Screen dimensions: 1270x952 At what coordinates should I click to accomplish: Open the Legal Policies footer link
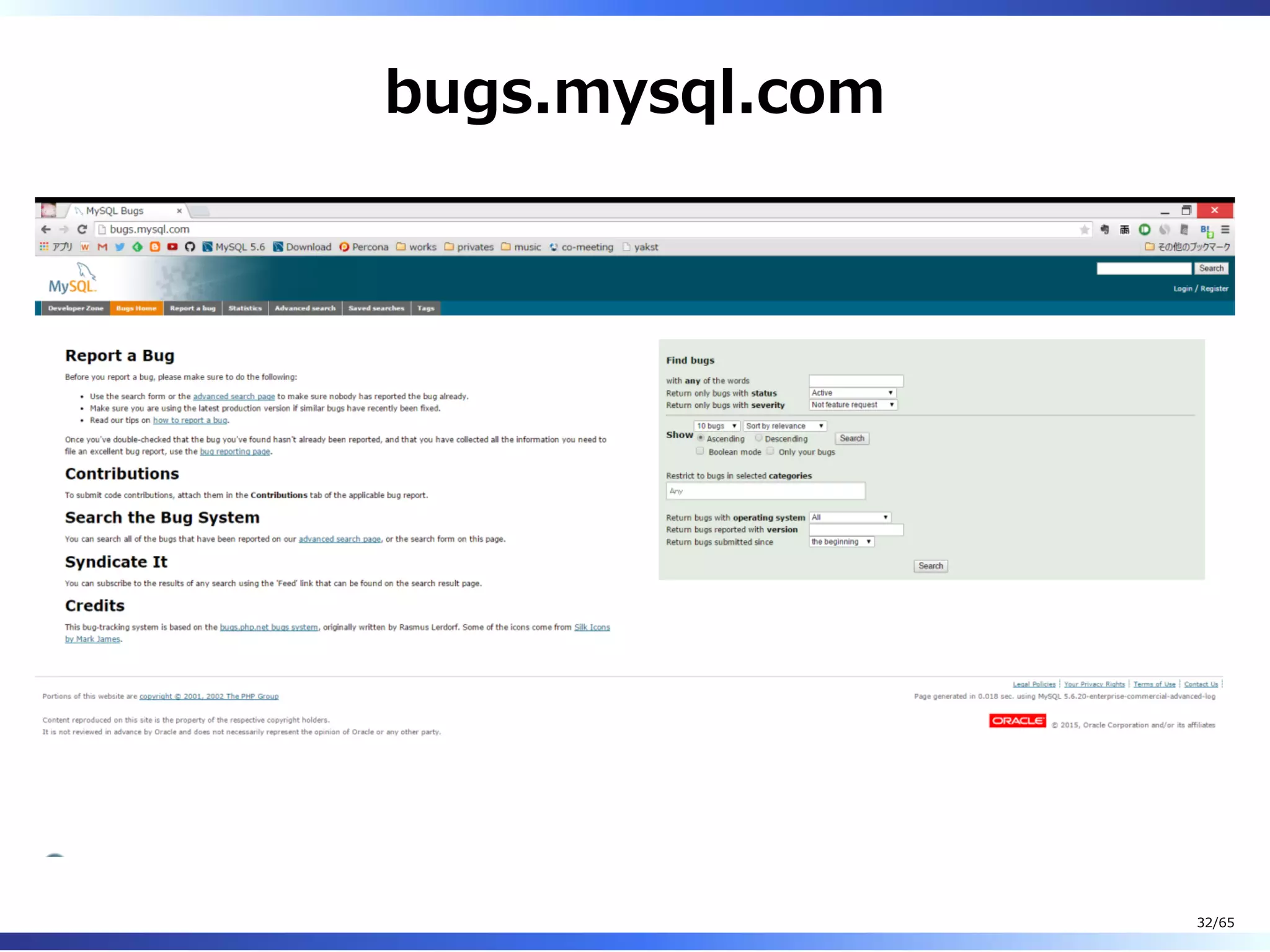(x=1034, y=684)
